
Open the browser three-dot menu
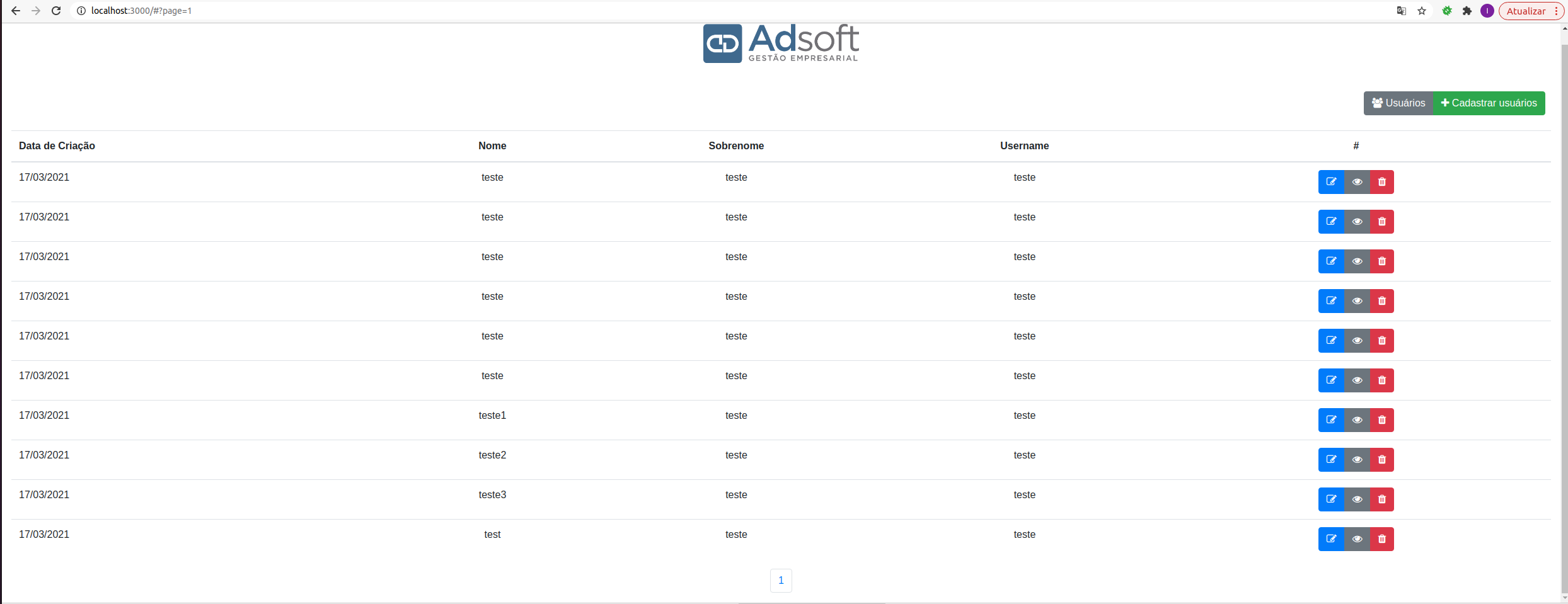point(1556,11)
